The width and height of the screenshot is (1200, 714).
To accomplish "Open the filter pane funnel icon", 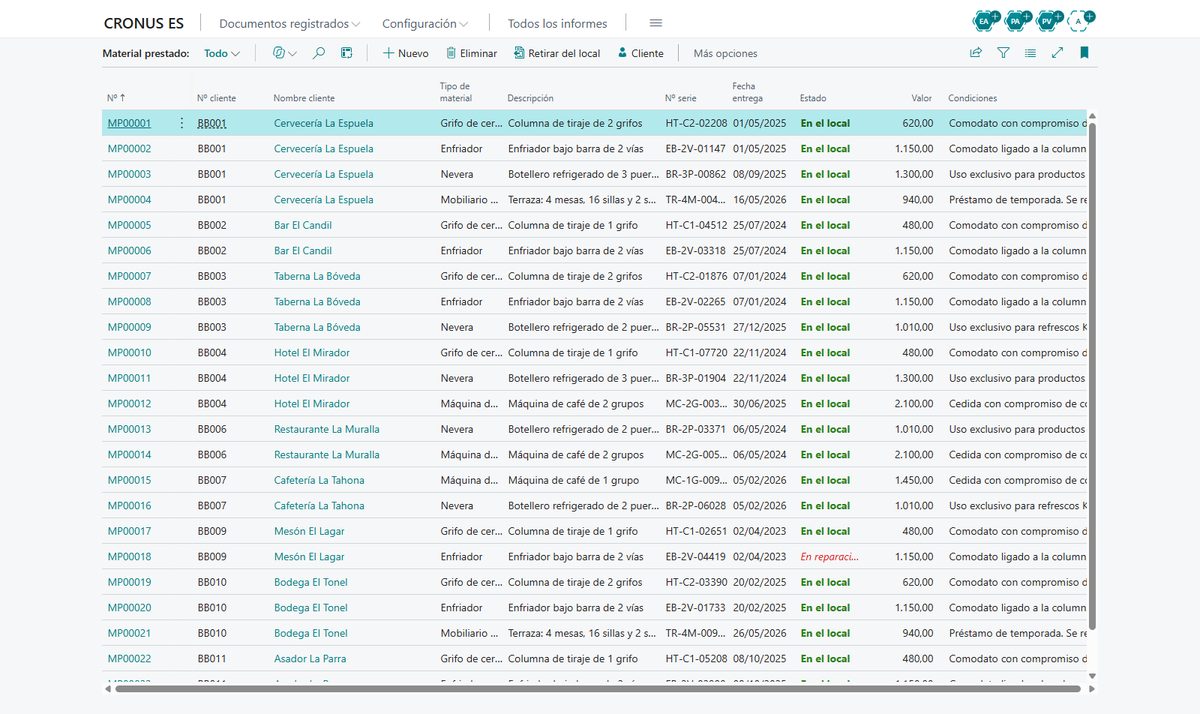I will pyautogui.click(x=1003, y=53).
